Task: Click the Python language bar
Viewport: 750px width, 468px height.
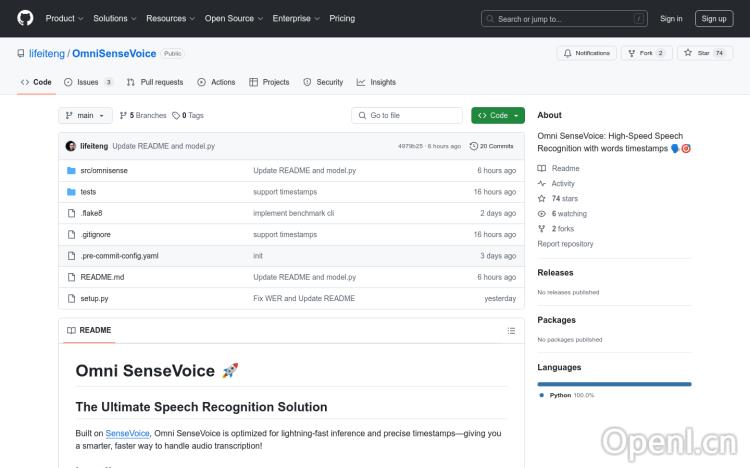Action: (x=614, y=384)
